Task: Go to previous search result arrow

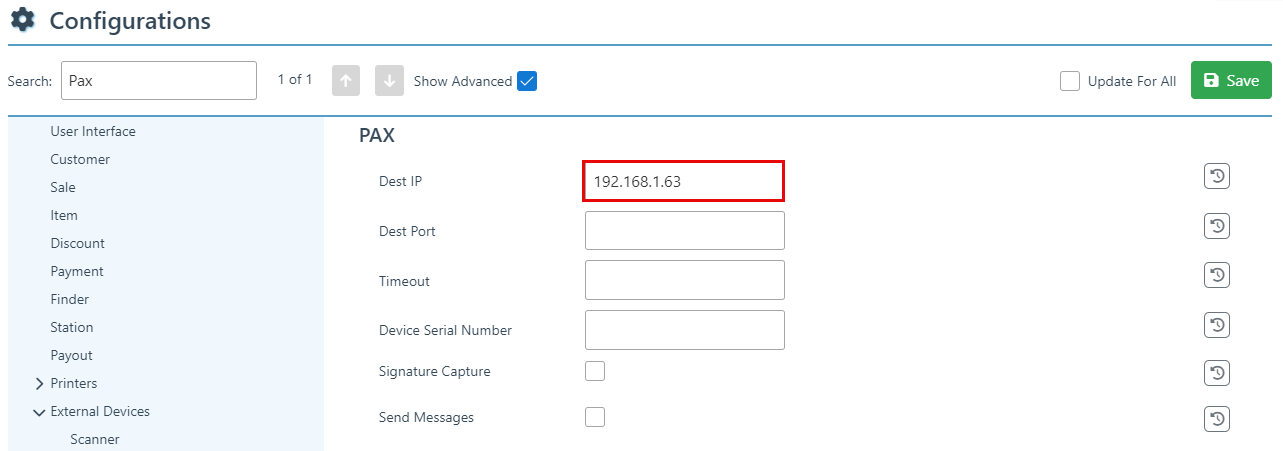Action: [346, 81]
